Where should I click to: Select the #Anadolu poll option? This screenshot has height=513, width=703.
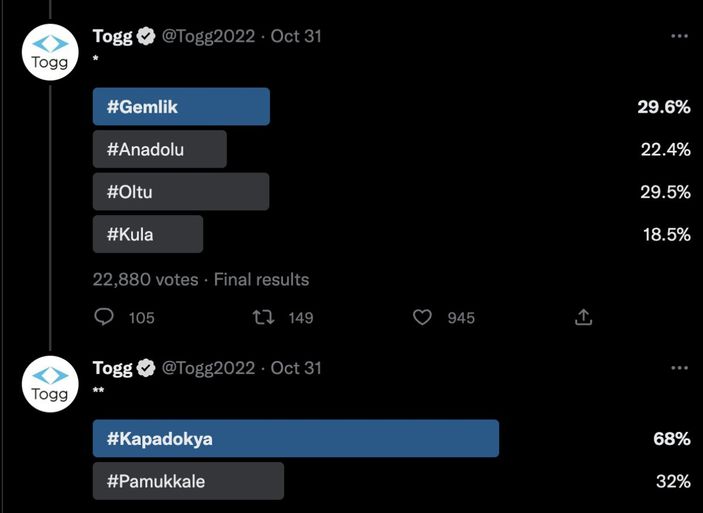pos(160,149)
